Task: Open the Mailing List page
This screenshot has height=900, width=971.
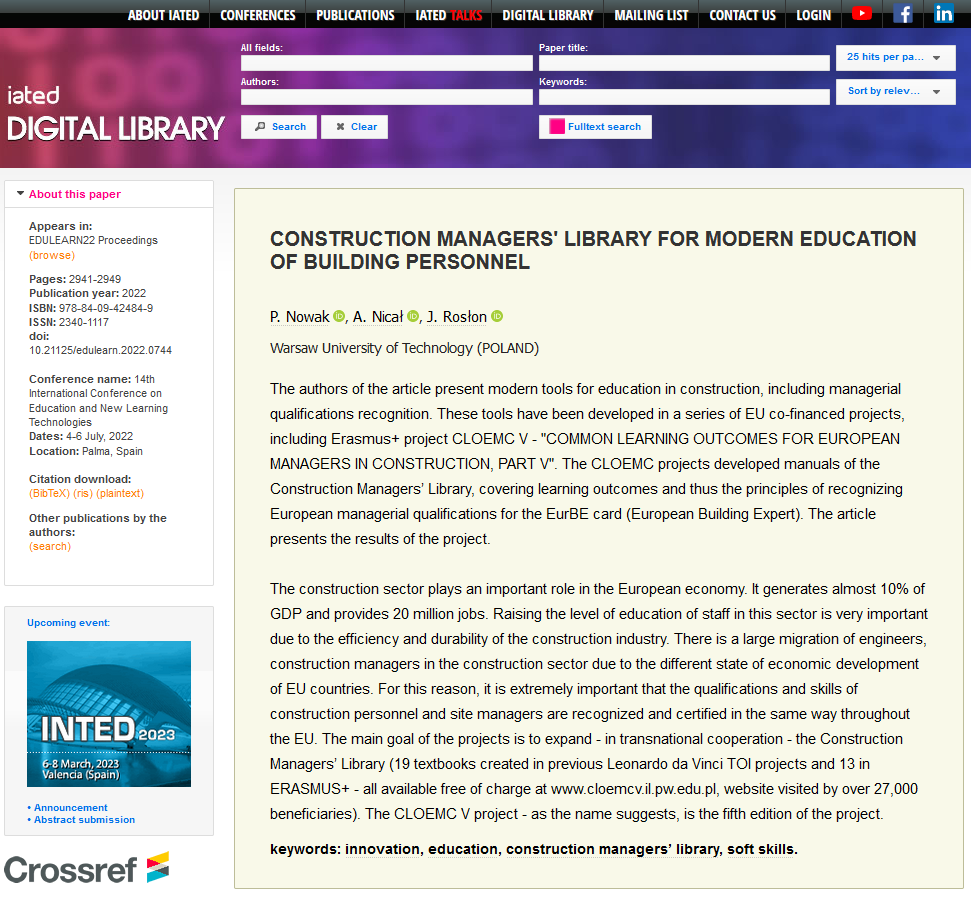Action: coord(651,15)
